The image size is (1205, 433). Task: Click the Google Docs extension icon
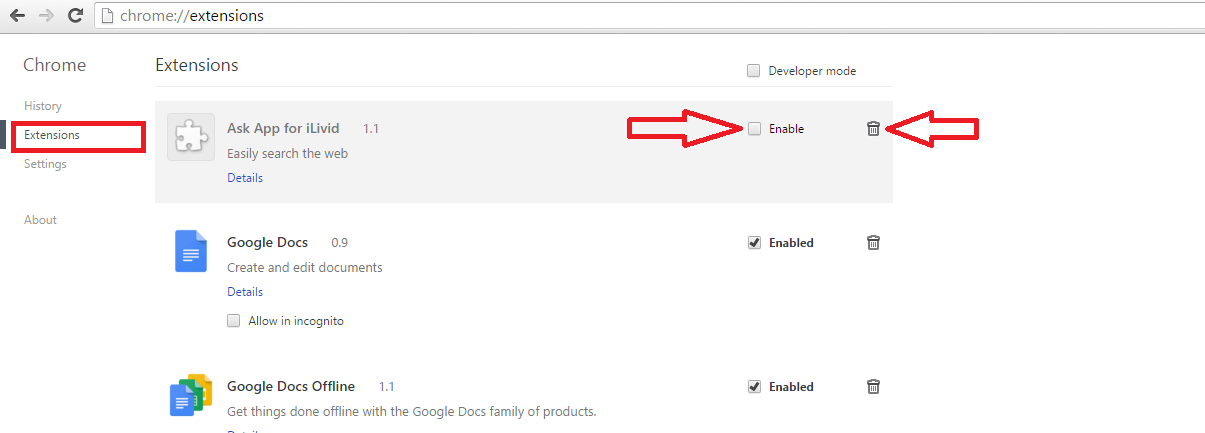point(191,251)
